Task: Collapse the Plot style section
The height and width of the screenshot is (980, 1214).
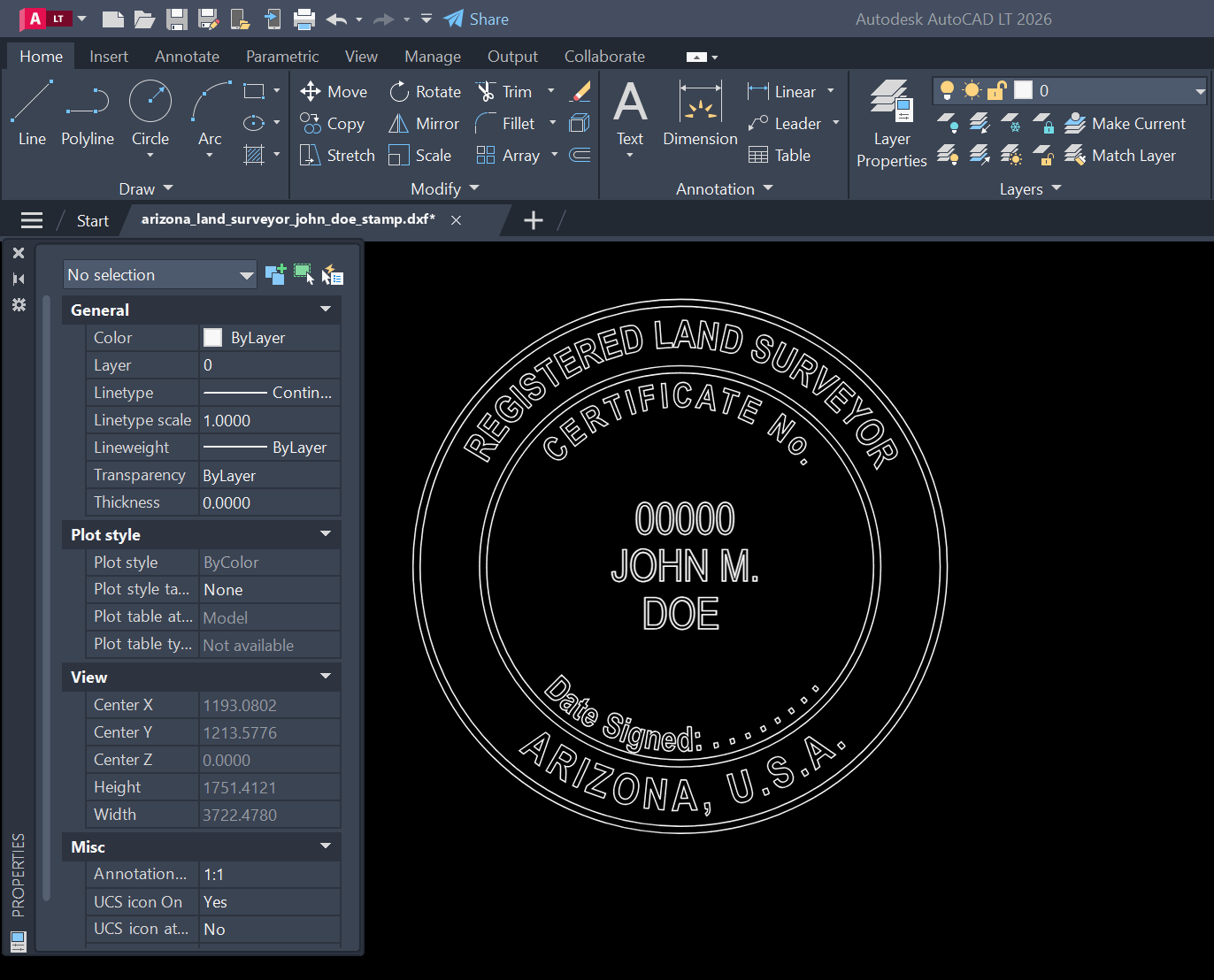Action: [326, 534]
